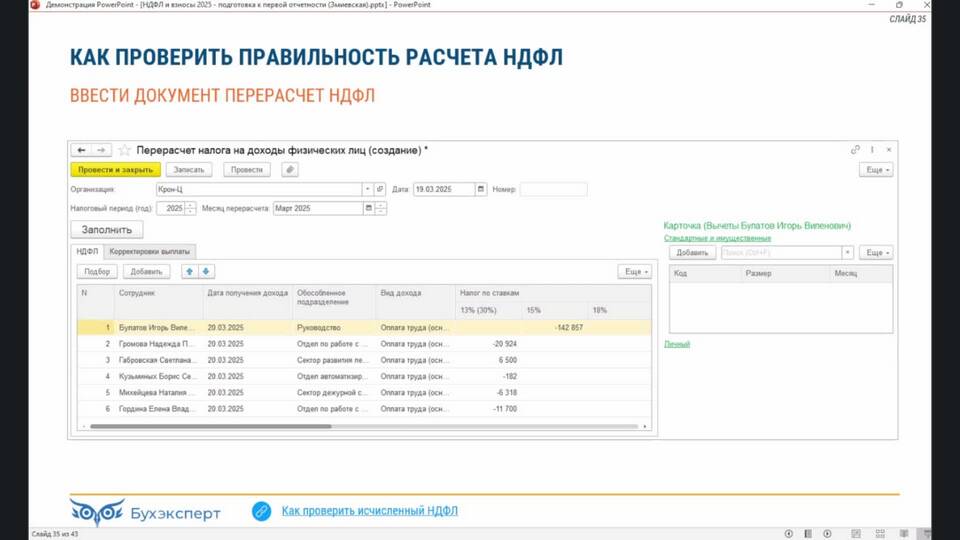Open the Кром-Ц organization record icon

[x=380, y=189]
